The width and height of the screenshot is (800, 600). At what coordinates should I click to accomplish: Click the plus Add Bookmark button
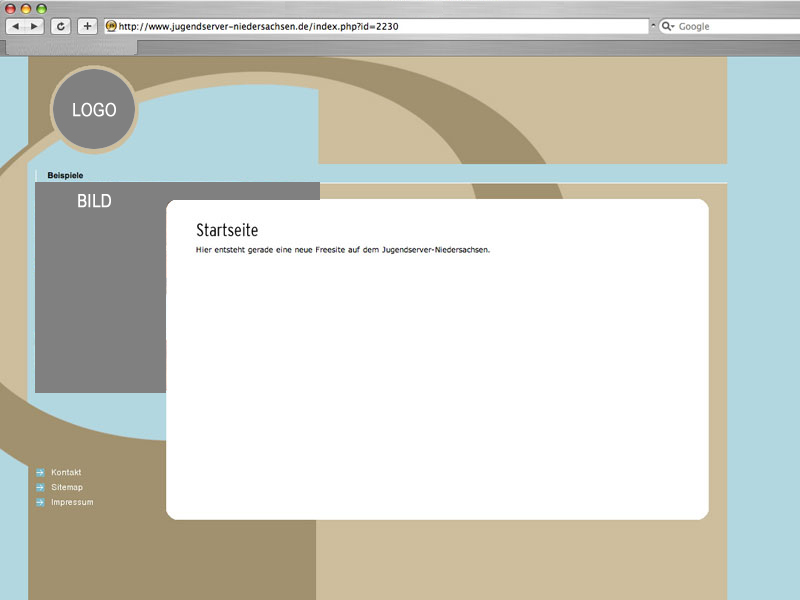pos(87,26)
